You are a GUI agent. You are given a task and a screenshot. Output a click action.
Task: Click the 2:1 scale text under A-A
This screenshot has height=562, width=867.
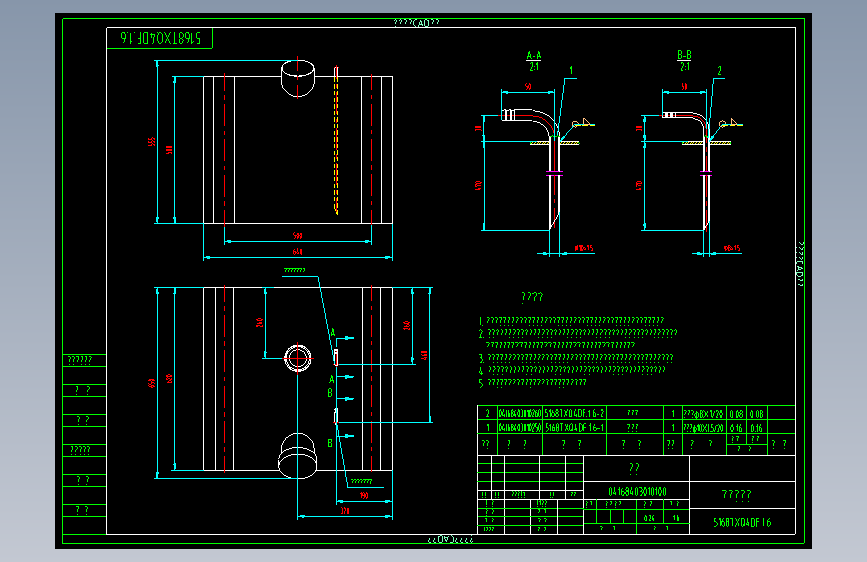[534, 67]
